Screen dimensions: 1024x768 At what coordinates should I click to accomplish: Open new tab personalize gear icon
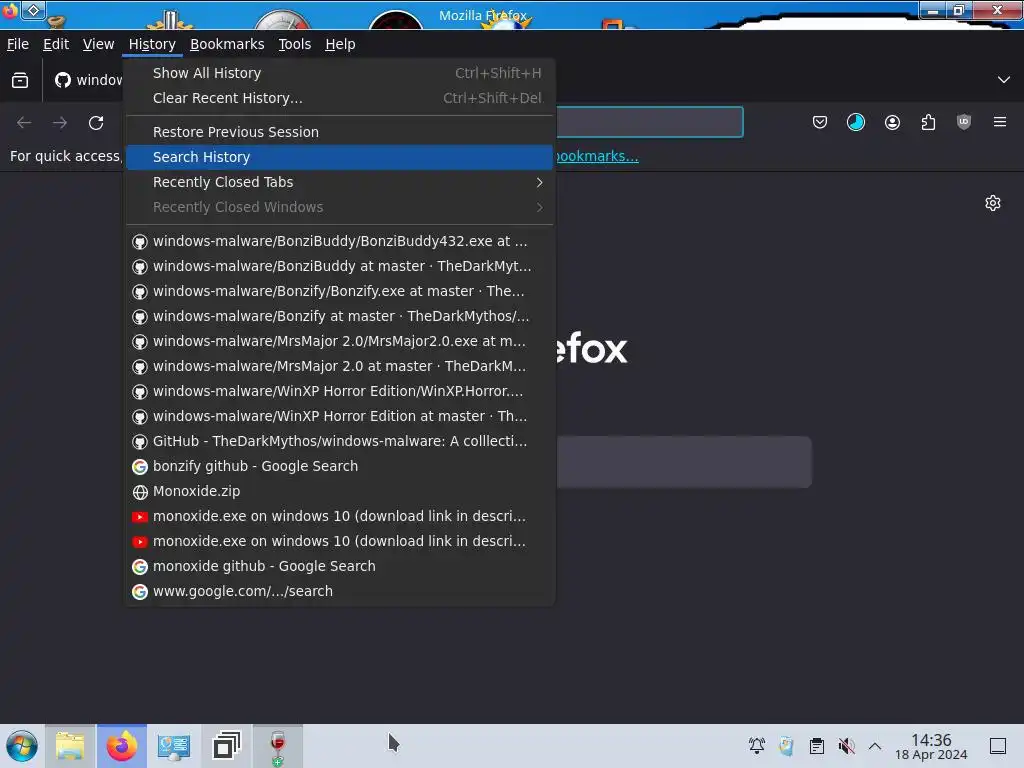click(x=993, y=203)
